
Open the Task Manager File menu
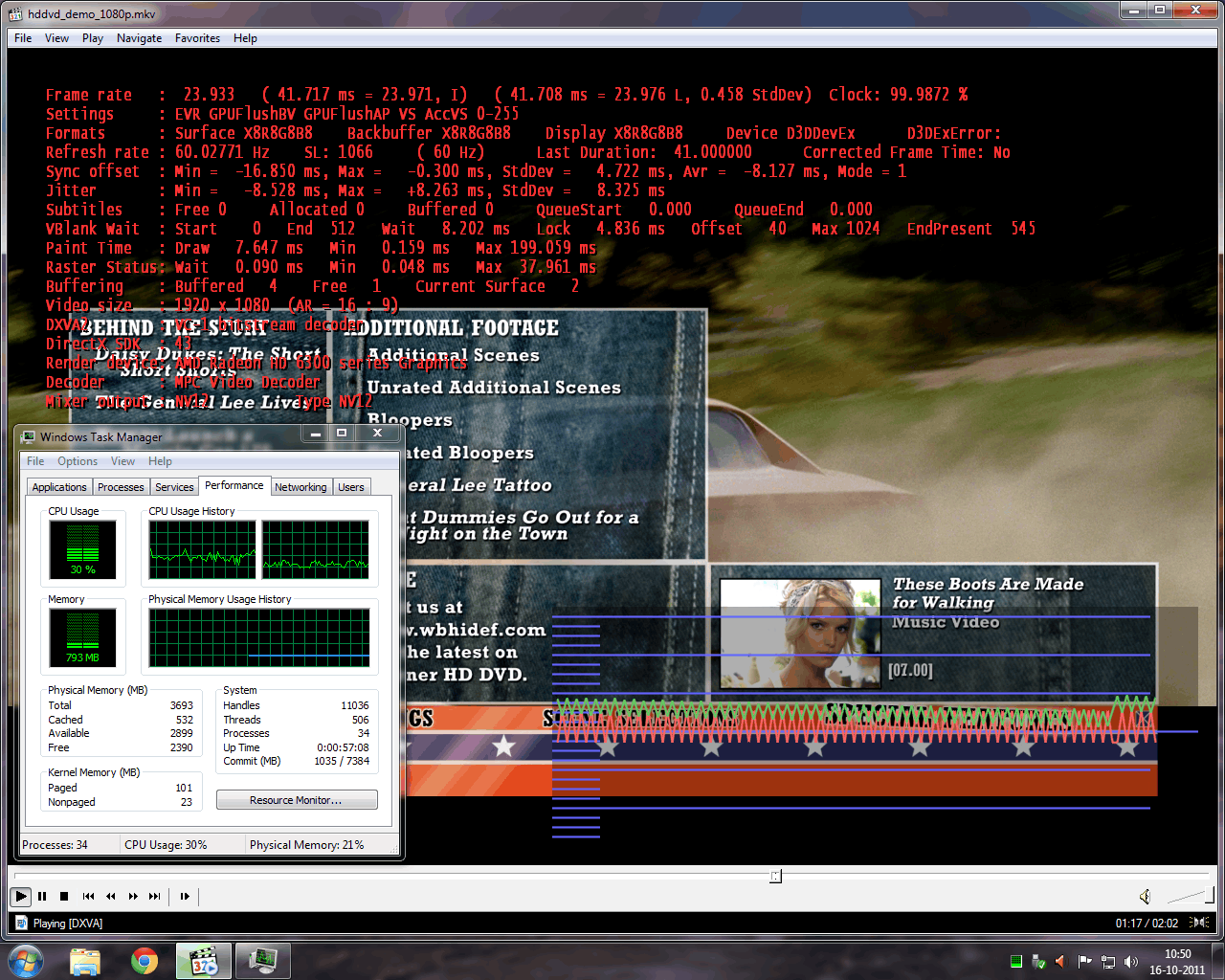[35, 461]
